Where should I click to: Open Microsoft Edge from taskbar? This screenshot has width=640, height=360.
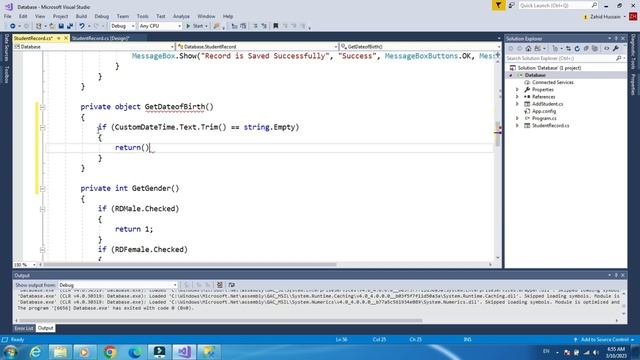(135, 352)
